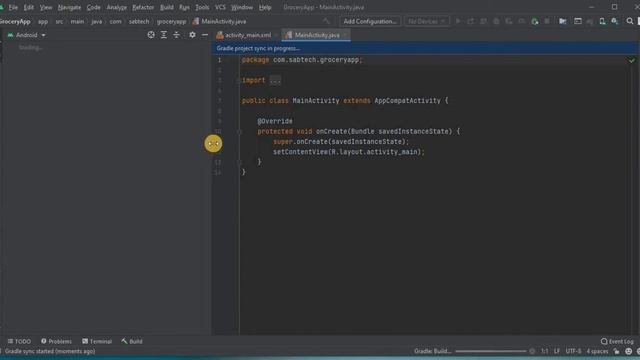
Task: Click the Profile app icon
Action: click(521, 21)
